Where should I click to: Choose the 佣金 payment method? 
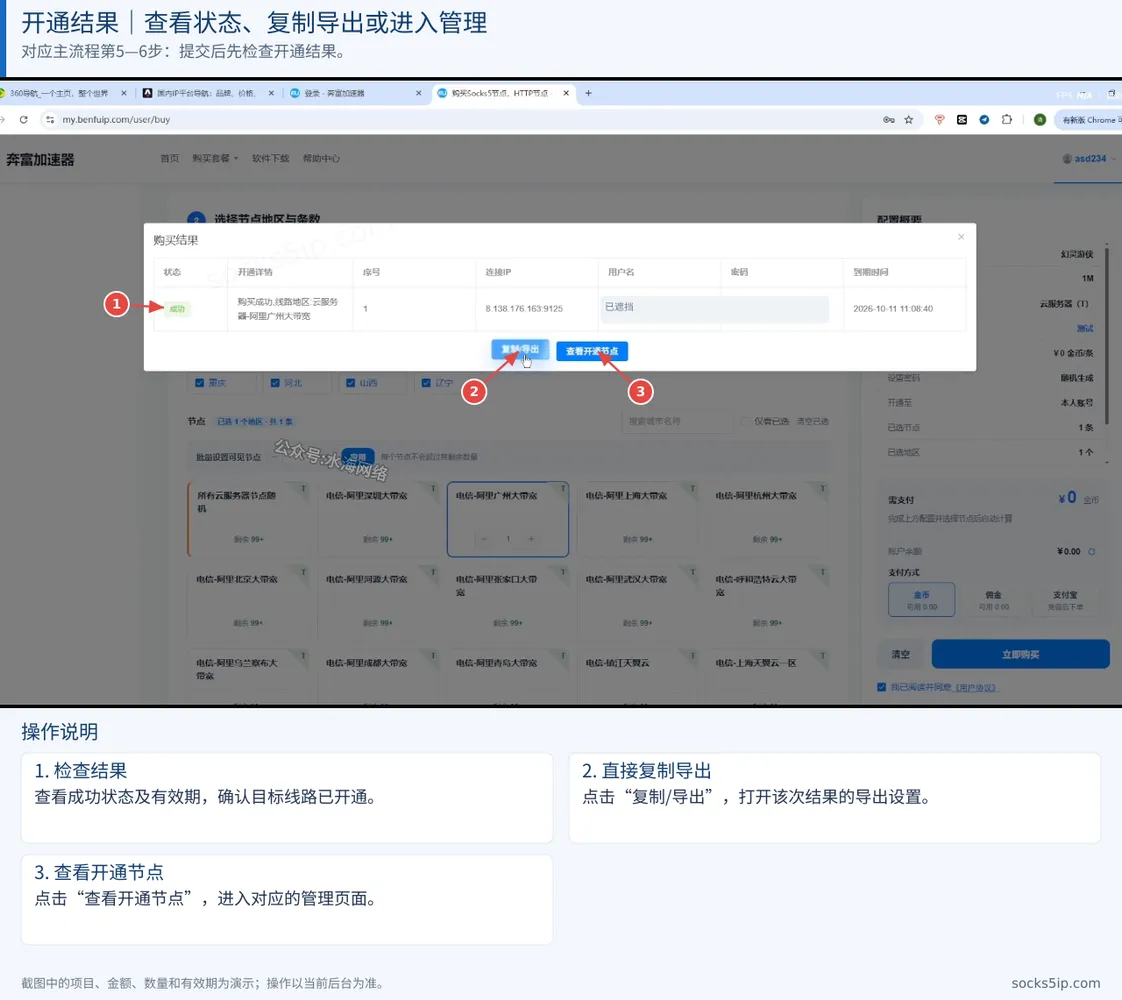click(993, 599)
